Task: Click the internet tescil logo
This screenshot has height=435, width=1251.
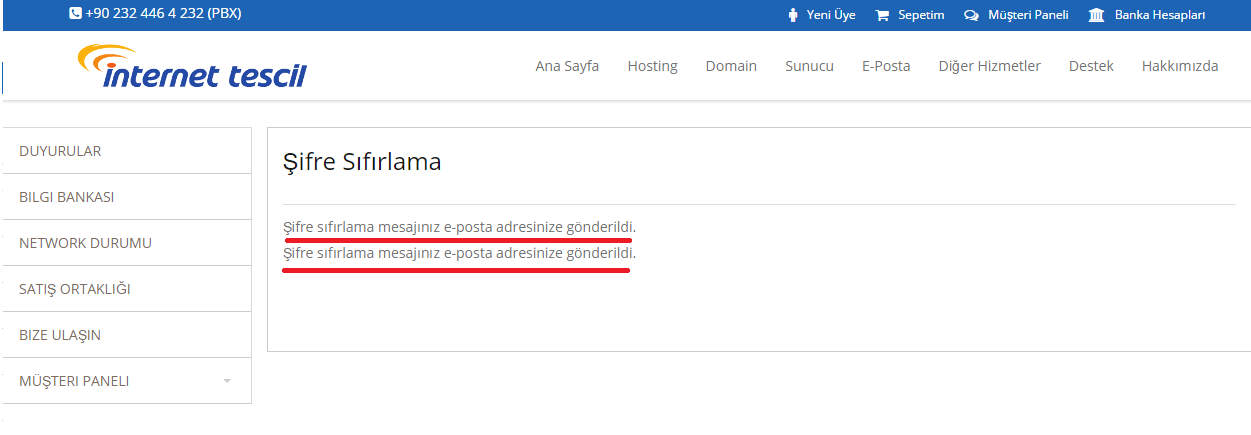Action: tap(192, 66)
